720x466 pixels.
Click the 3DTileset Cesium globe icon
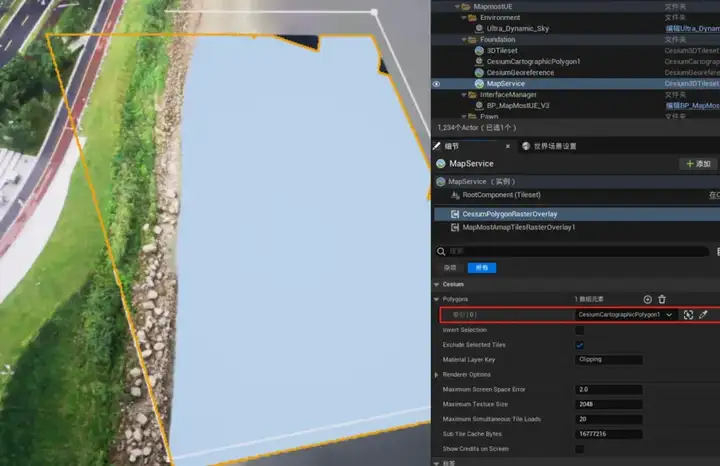coord(479,51)
